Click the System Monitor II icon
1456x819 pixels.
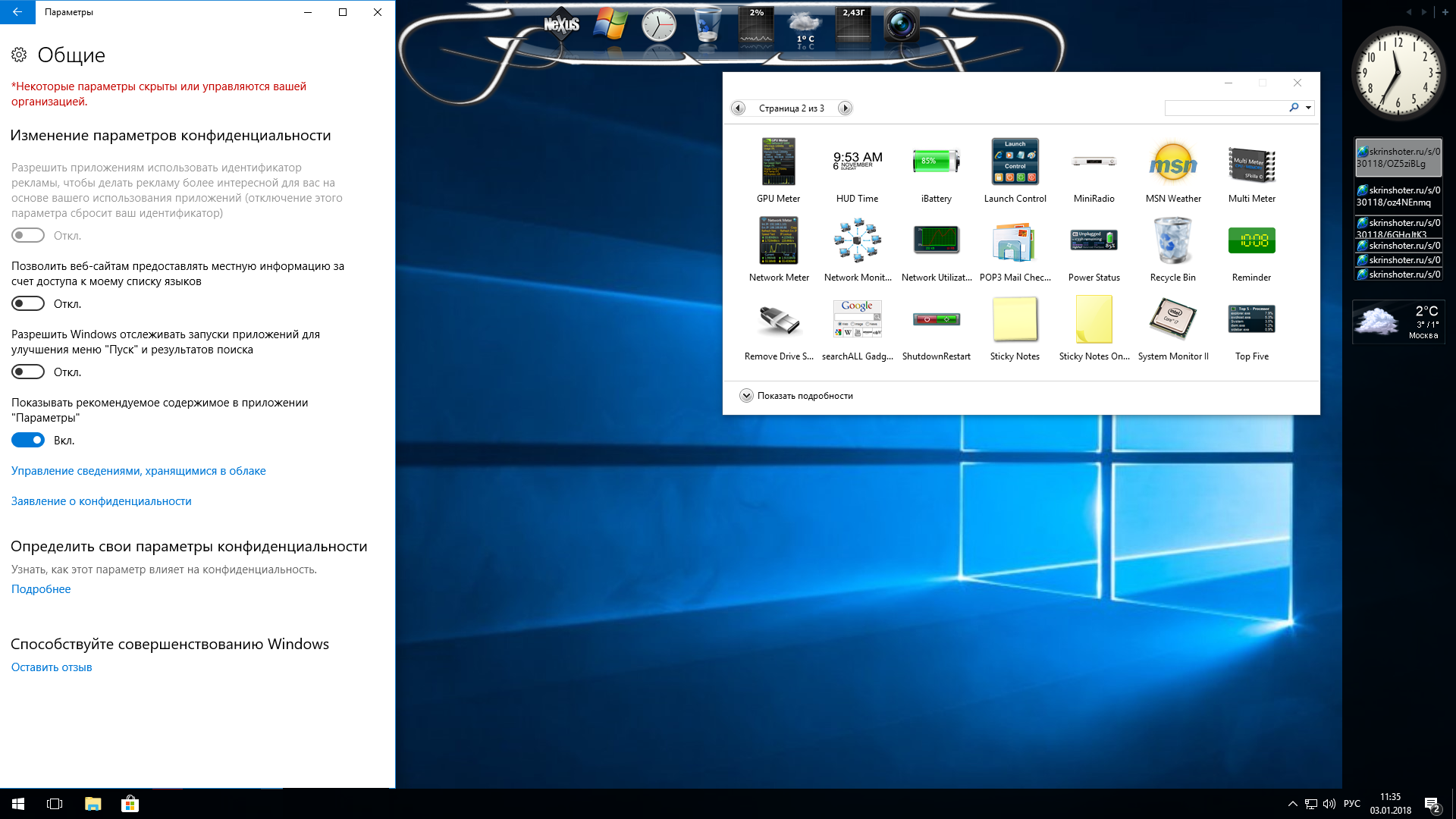[1172, 320]
